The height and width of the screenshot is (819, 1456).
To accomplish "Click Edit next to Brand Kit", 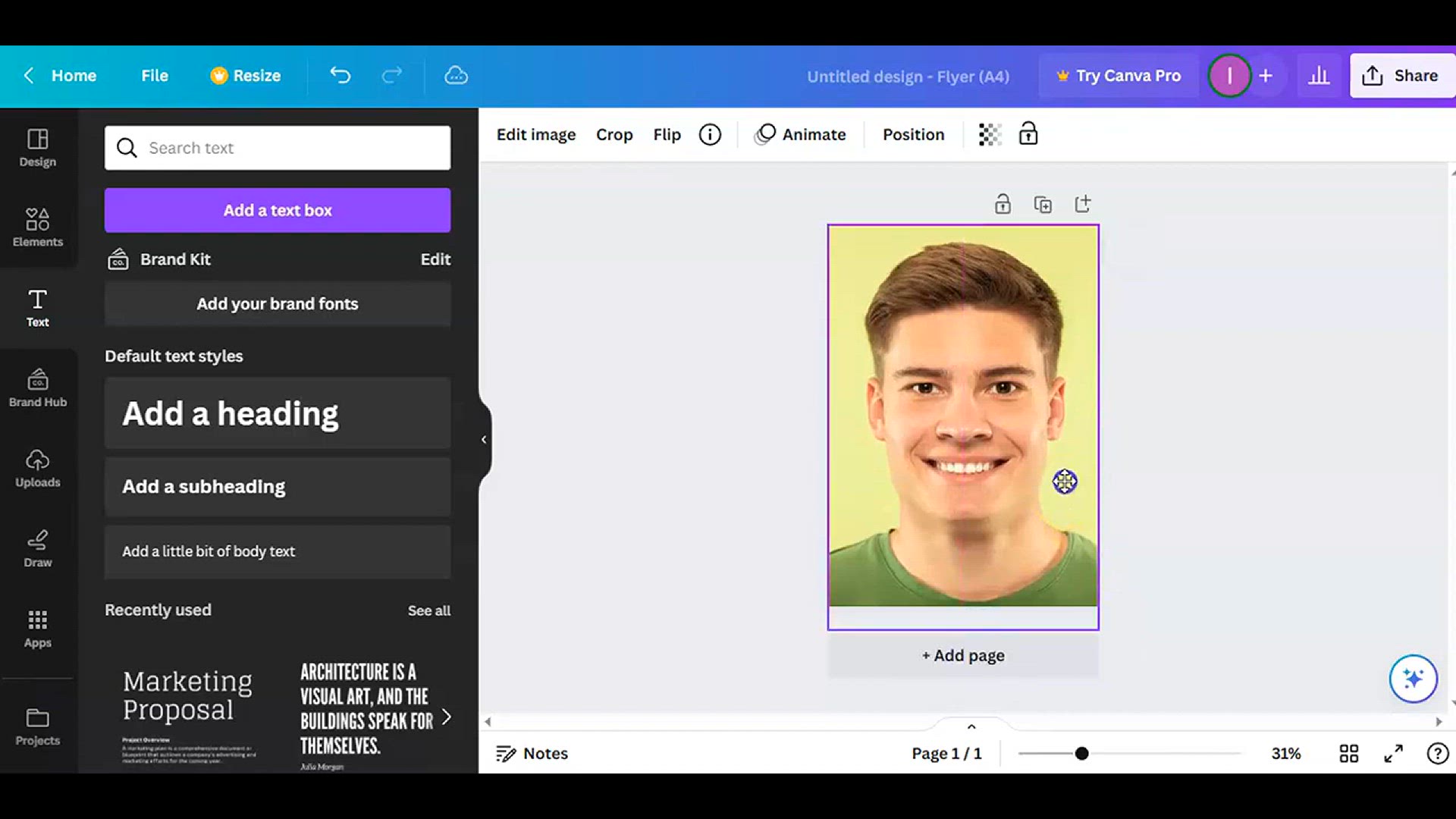I will tap(435, 259).
